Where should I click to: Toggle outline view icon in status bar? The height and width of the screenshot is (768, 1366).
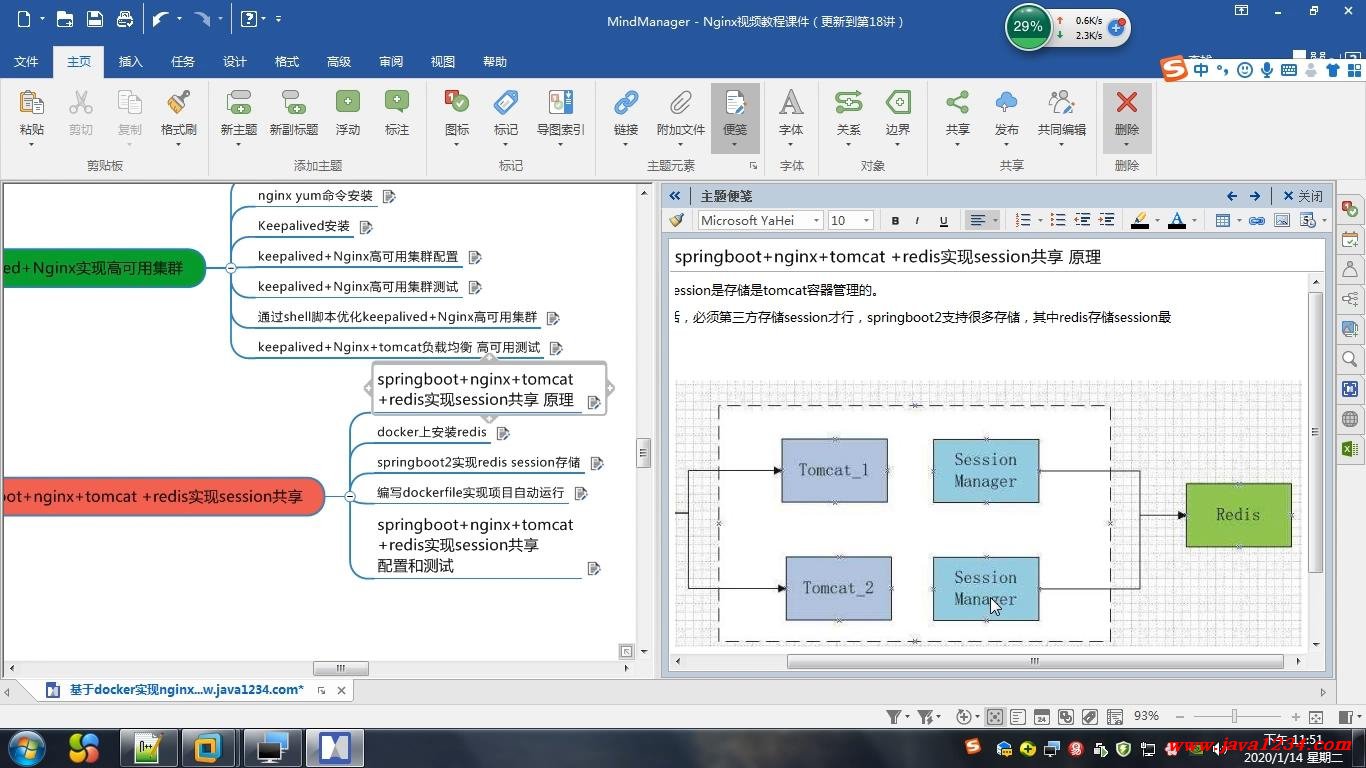(1018, 717)
